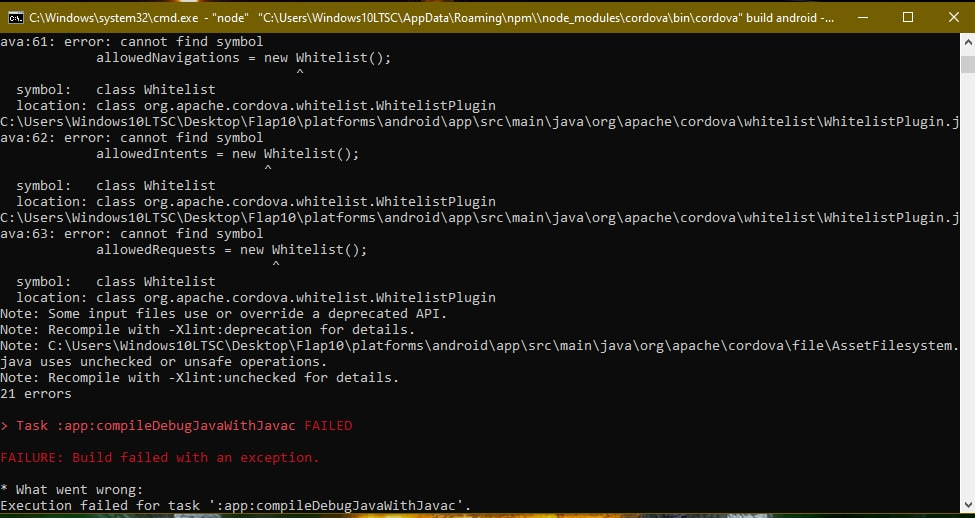This screenshot has width=975, height=518.
Task: Click 'allowedNavigations = new Whitelist();' line
Action: 244,58
